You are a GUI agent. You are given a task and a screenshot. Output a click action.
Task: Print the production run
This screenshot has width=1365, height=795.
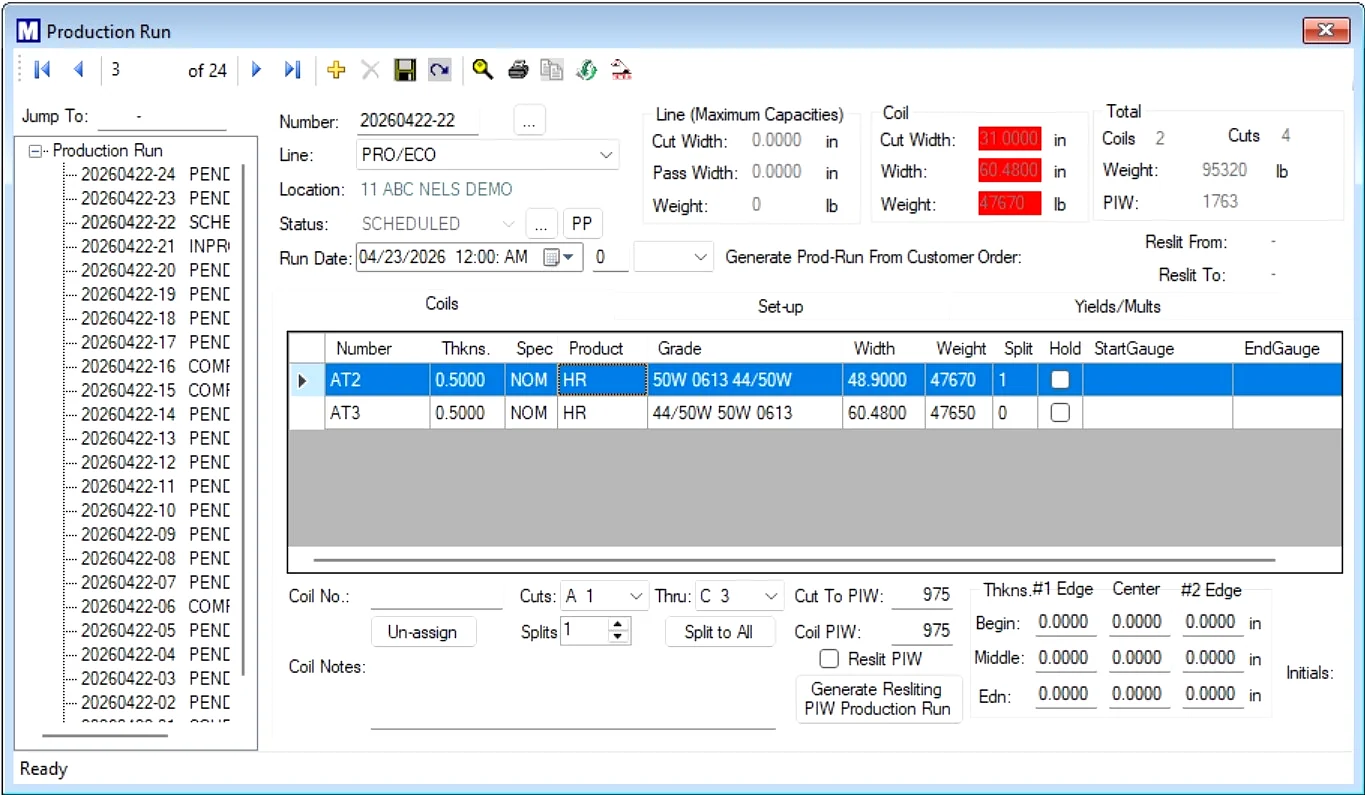[517, 69]
